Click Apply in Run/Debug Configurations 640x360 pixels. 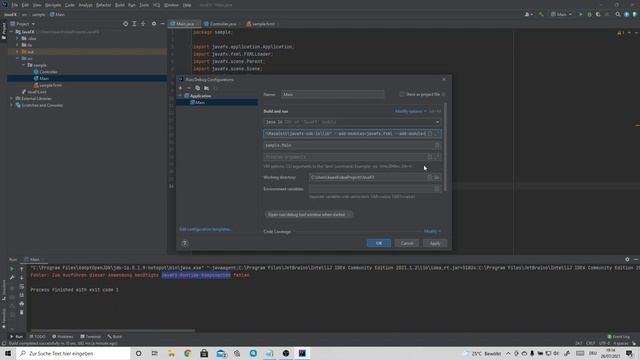point(435,243)
